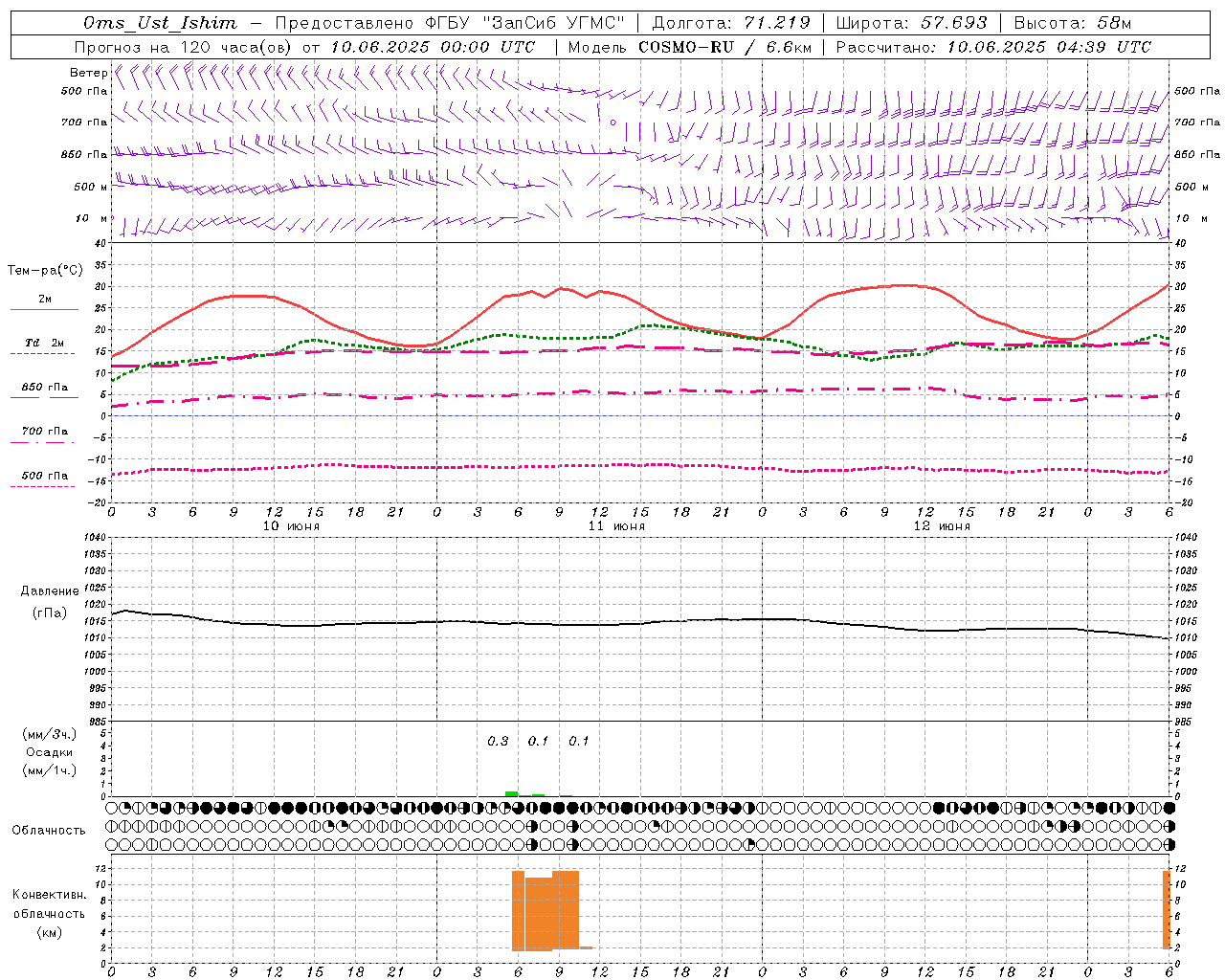1225x980 pixels.
Task: Click the Давление pressure panel title
Action: [50, 590]
